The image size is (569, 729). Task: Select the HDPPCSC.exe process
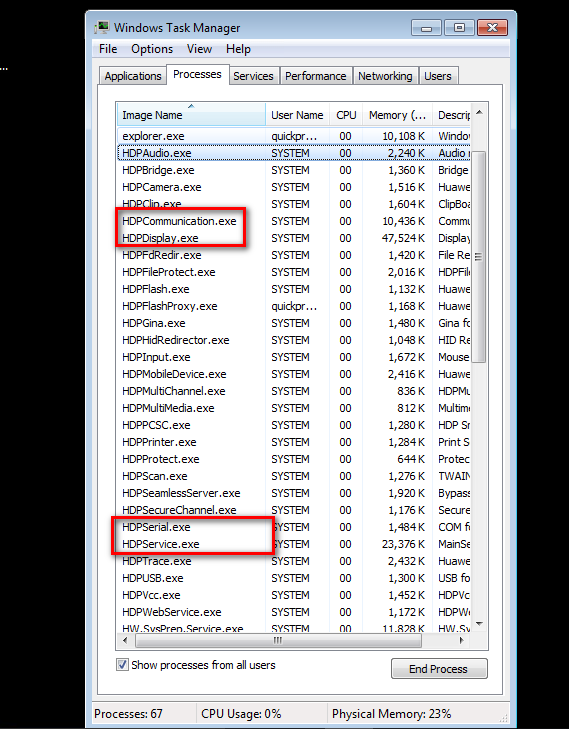294,425
